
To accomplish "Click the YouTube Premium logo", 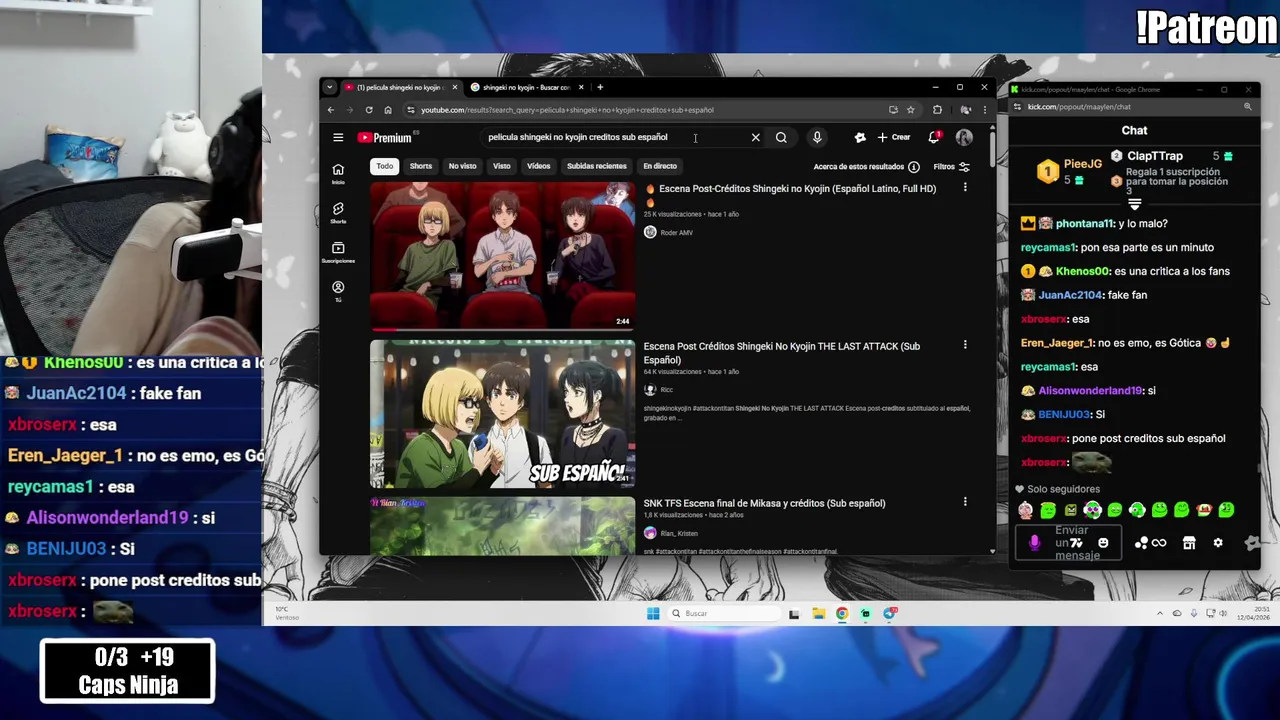I will (x=384, y=138).
